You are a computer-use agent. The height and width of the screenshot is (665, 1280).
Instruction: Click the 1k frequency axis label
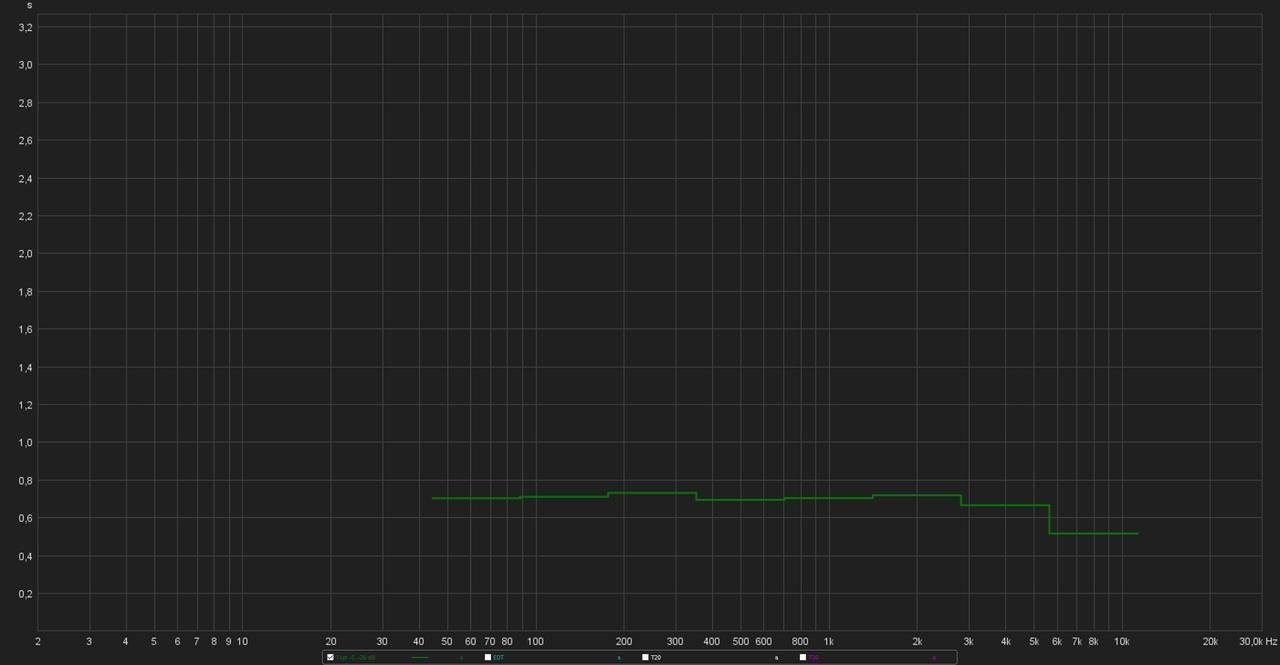(x=828, y=641)
